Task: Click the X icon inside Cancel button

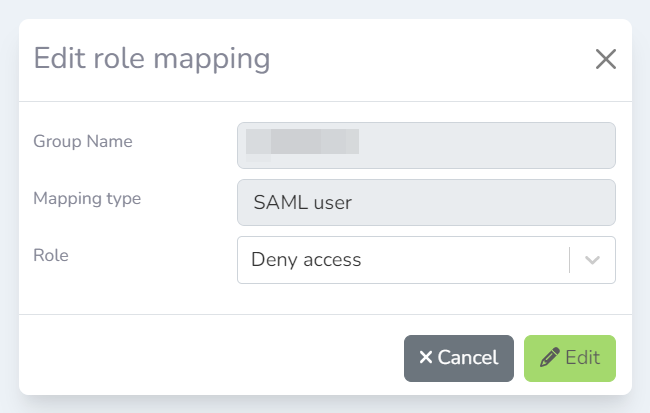Action: [425, 358]
